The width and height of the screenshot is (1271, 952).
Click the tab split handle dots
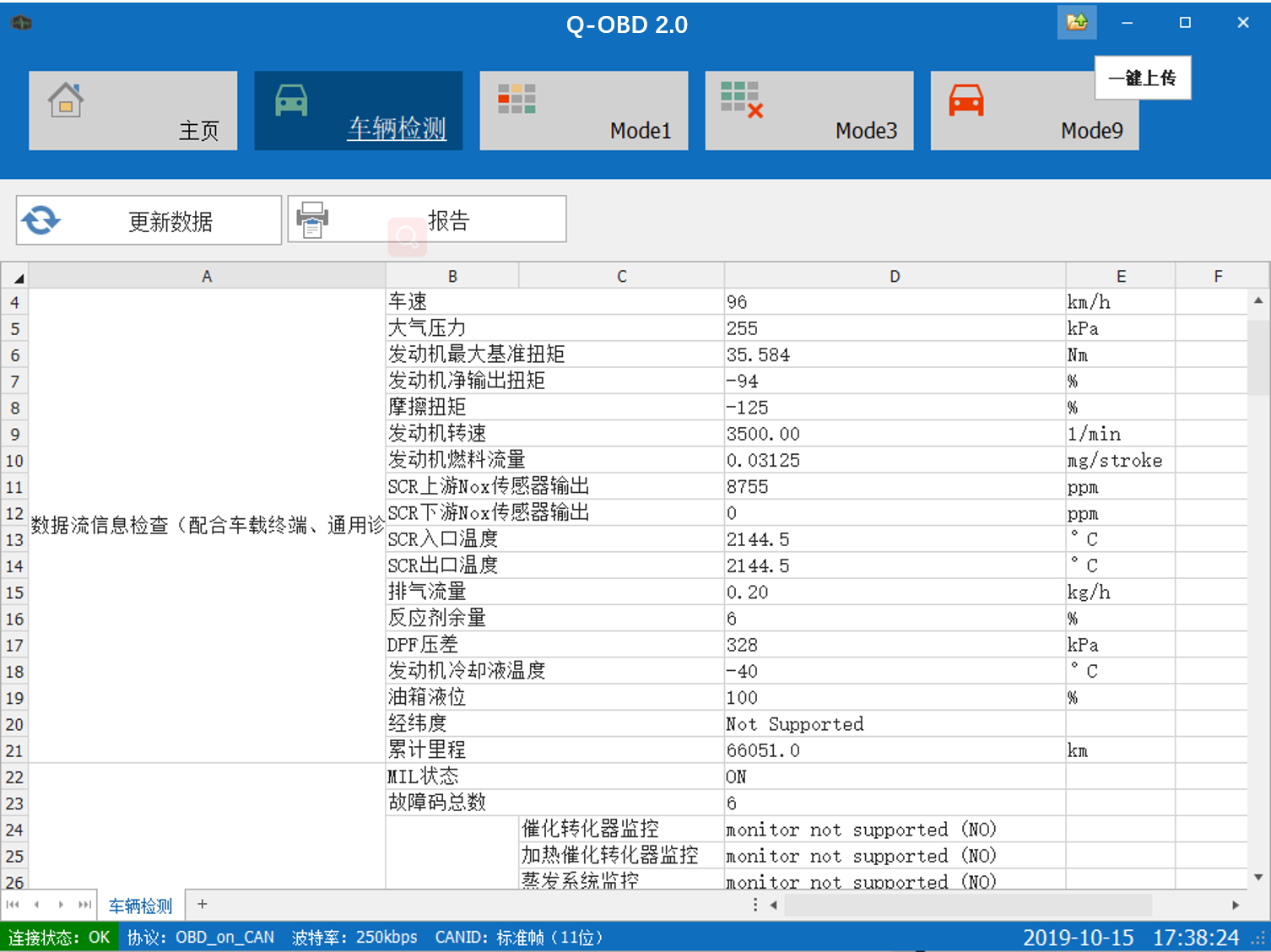755,905
